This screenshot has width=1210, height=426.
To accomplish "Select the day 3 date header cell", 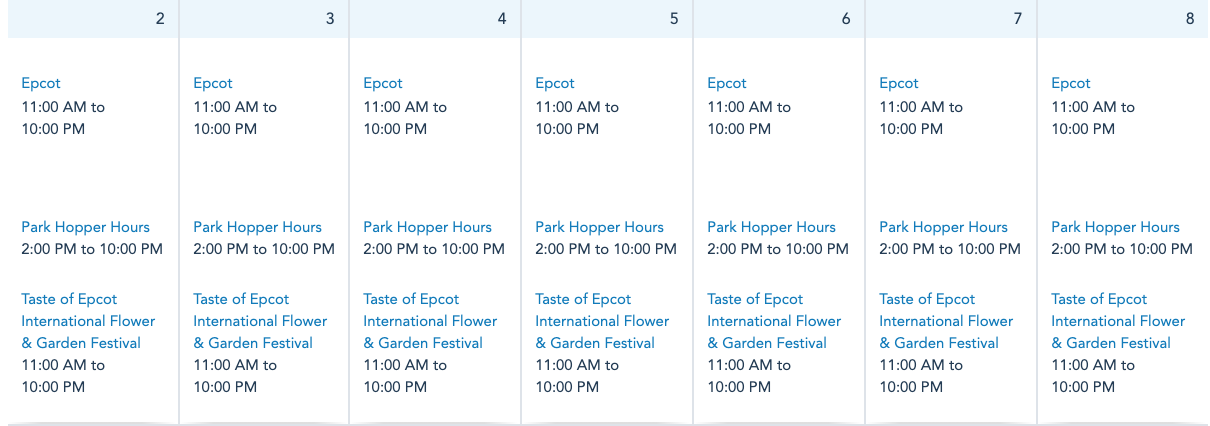I will (265, 19).
